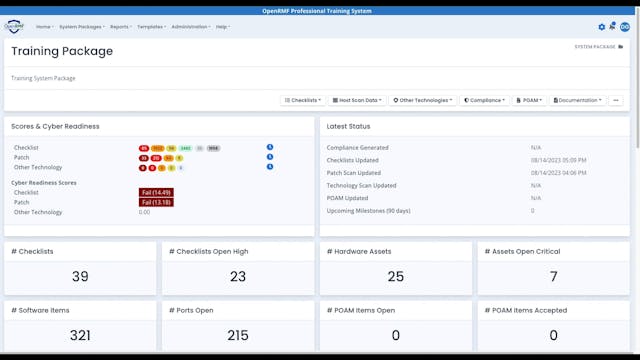Expand the Checklists dropdown
Screen dimensions: 640x360
click(x=302, y=100)
